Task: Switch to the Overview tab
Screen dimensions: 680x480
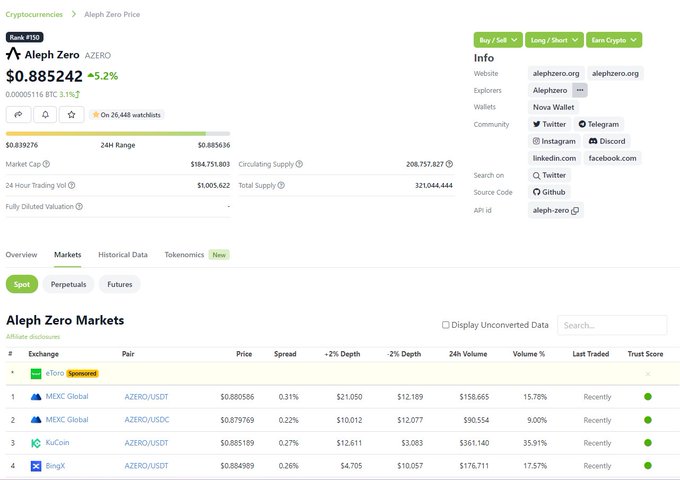Action: click(x=21, y=255)
